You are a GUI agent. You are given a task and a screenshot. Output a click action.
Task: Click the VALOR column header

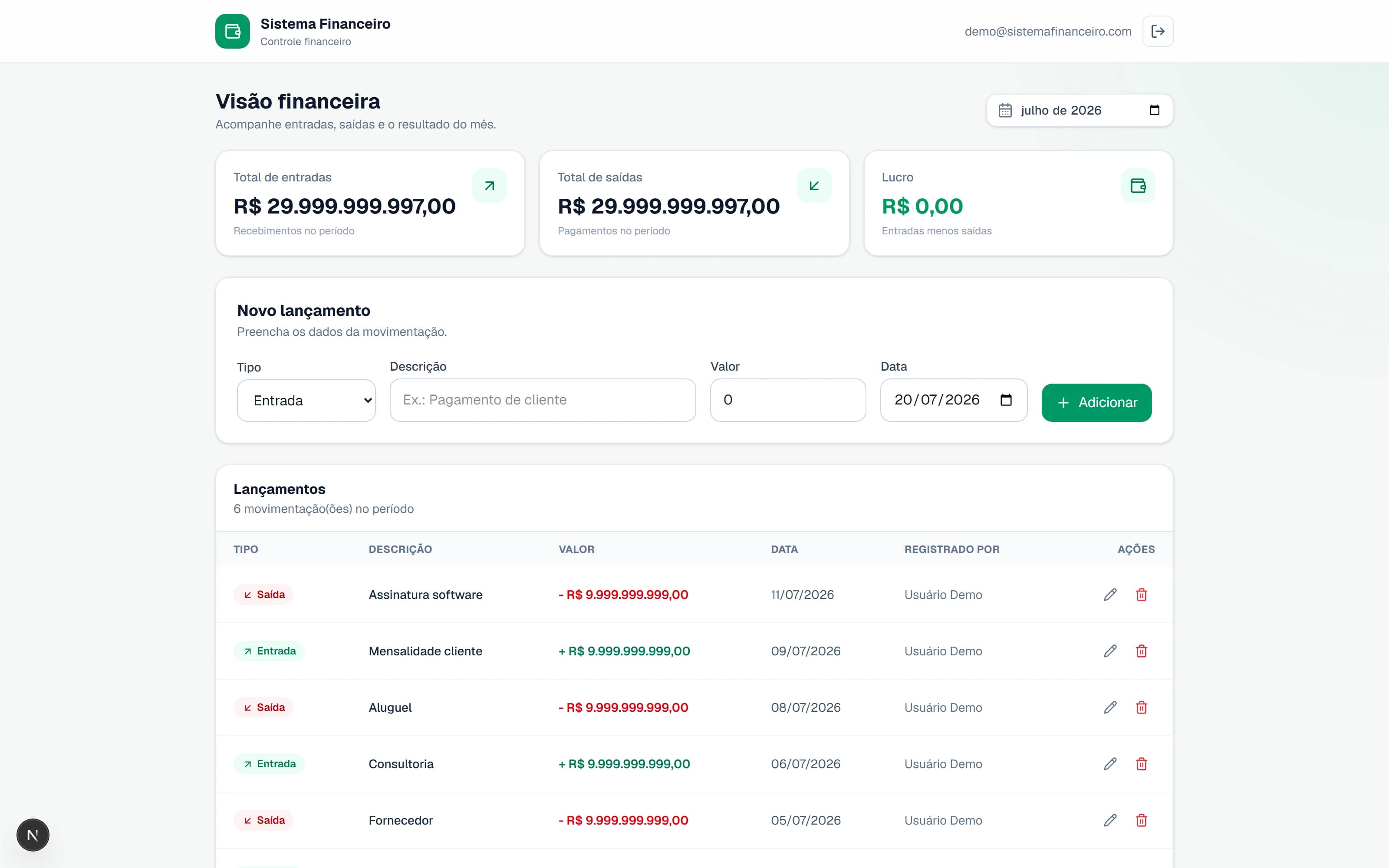tap(576, 549)
